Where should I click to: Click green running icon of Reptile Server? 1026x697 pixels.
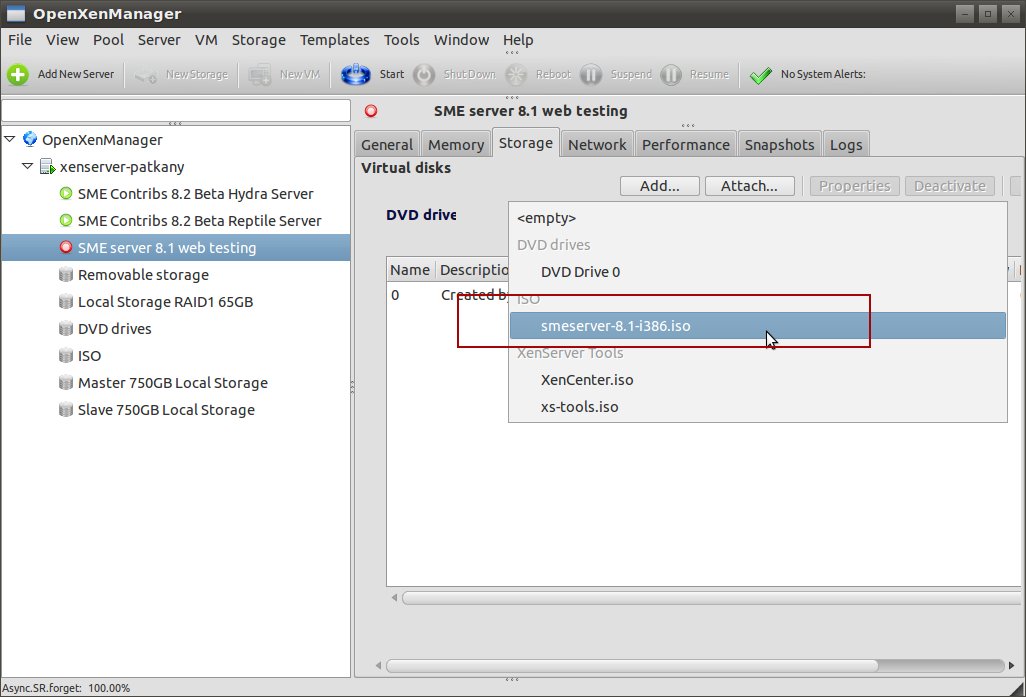tap(65, 220)
